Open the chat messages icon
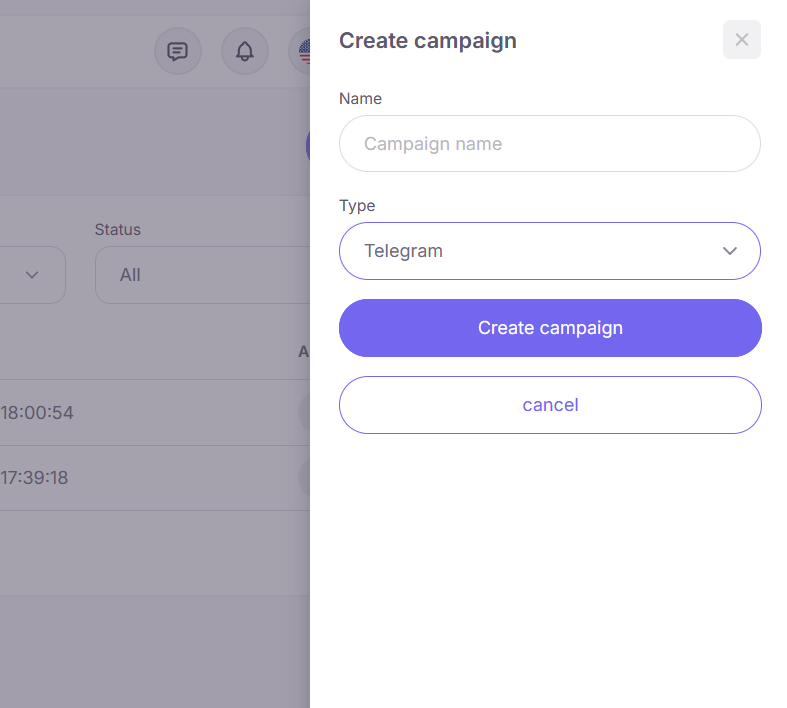This screenshot has width=787, height=708. [178, 51]
